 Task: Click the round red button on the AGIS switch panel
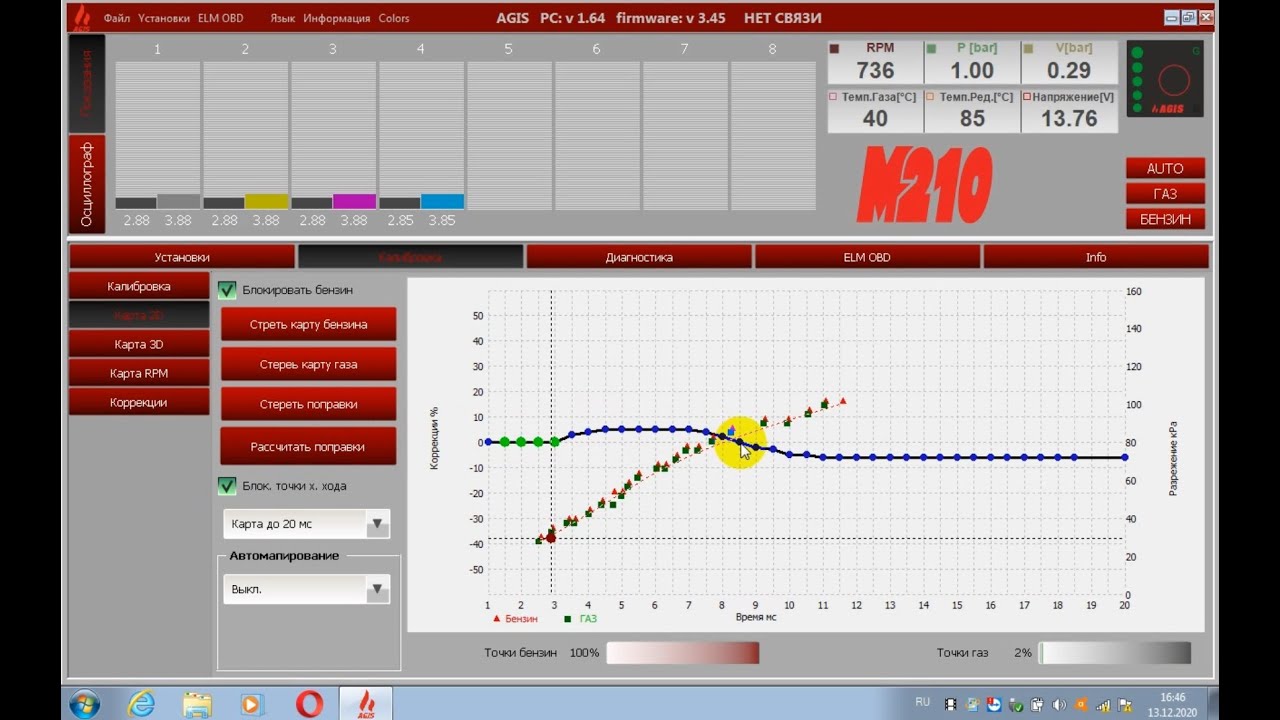pyautogui.click(x=1174, y=79)
